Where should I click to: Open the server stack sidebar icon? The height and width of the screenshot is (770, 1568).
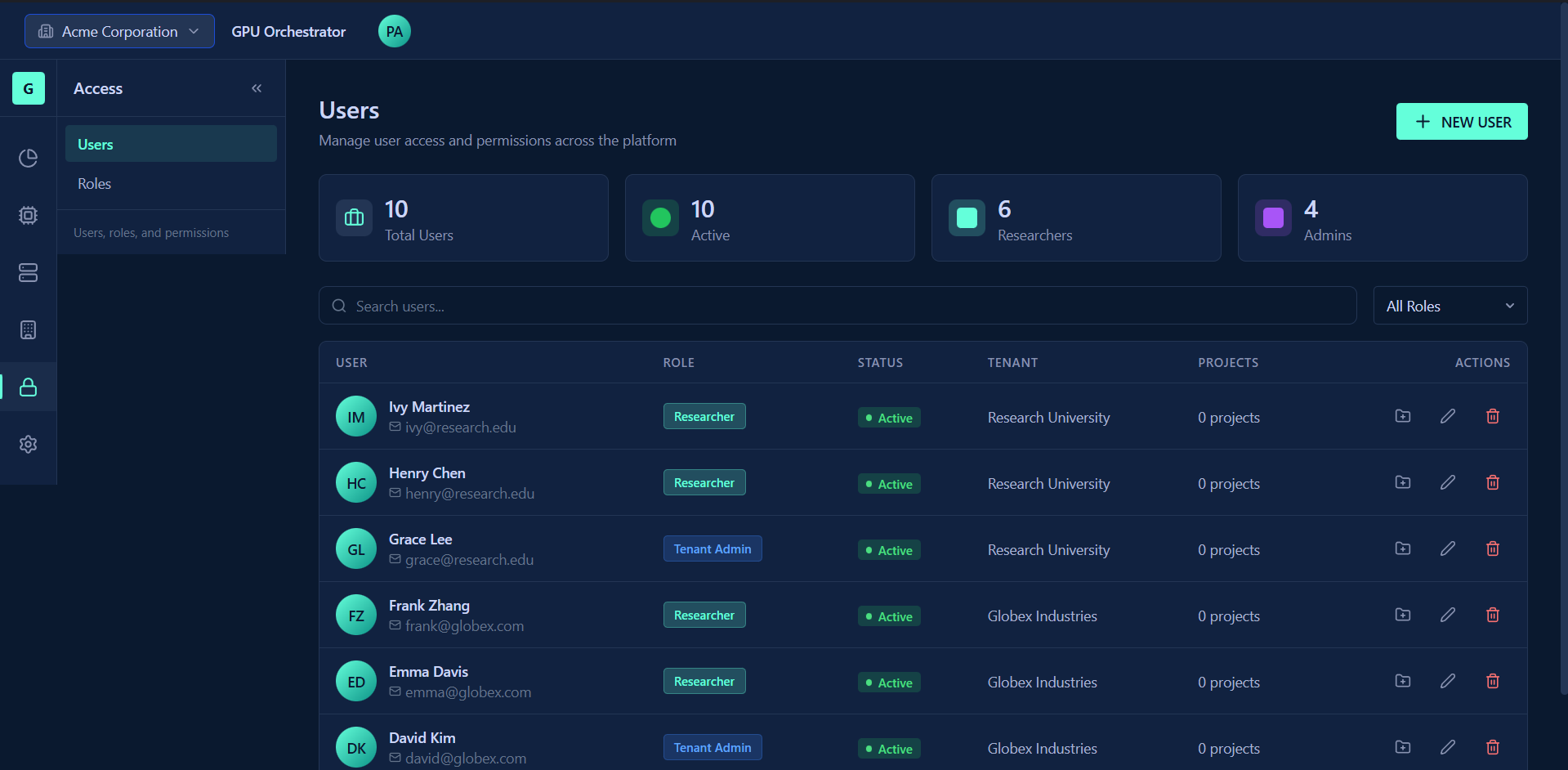pyautogui.click(x=28, y=272)
